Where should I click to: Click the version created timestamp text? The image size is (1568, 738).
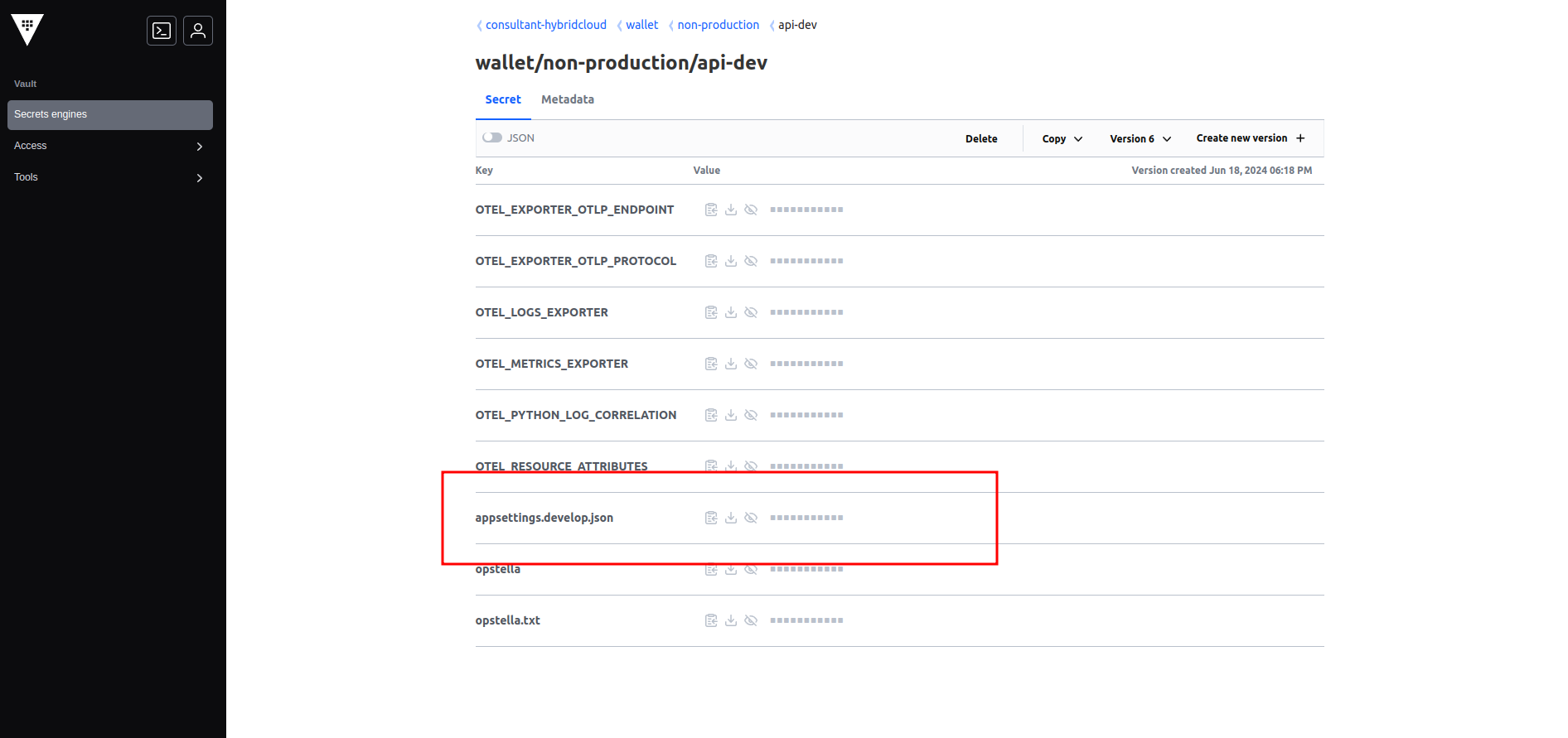[1222, 171]
